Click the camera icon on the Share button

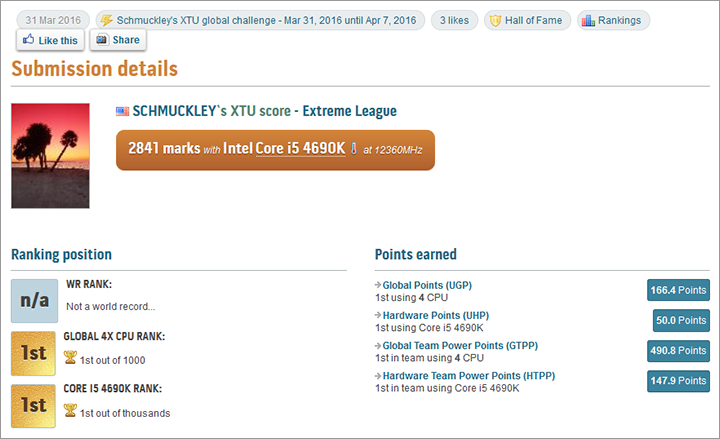(x=101, y=39)
